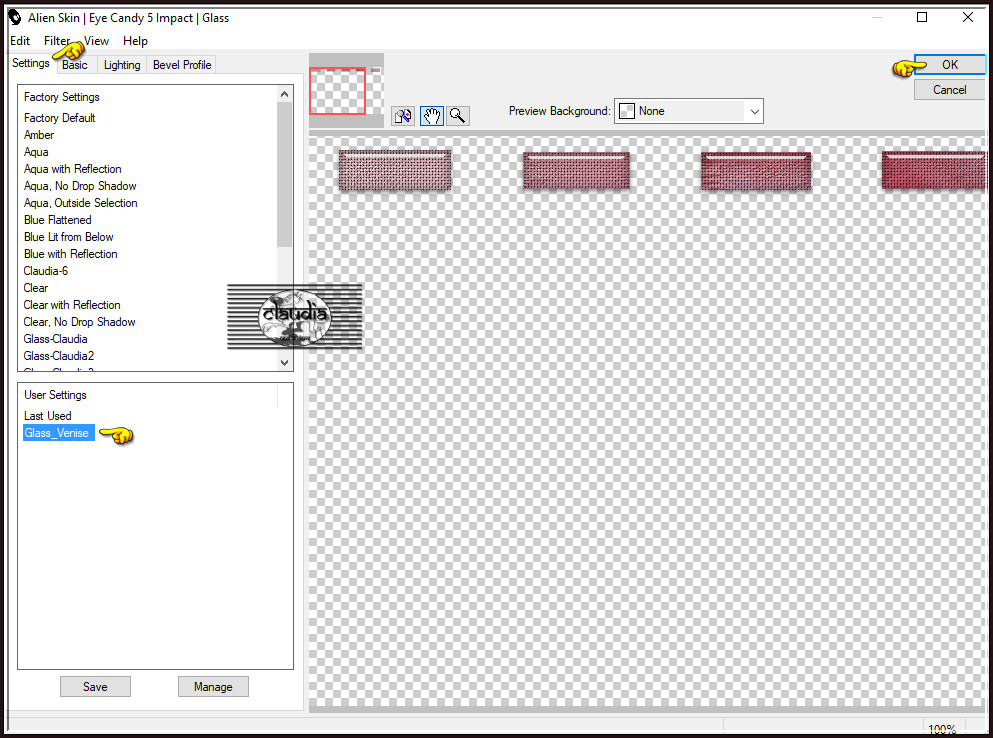
Task: Click the Cancel button
Action: coord(949,90)
